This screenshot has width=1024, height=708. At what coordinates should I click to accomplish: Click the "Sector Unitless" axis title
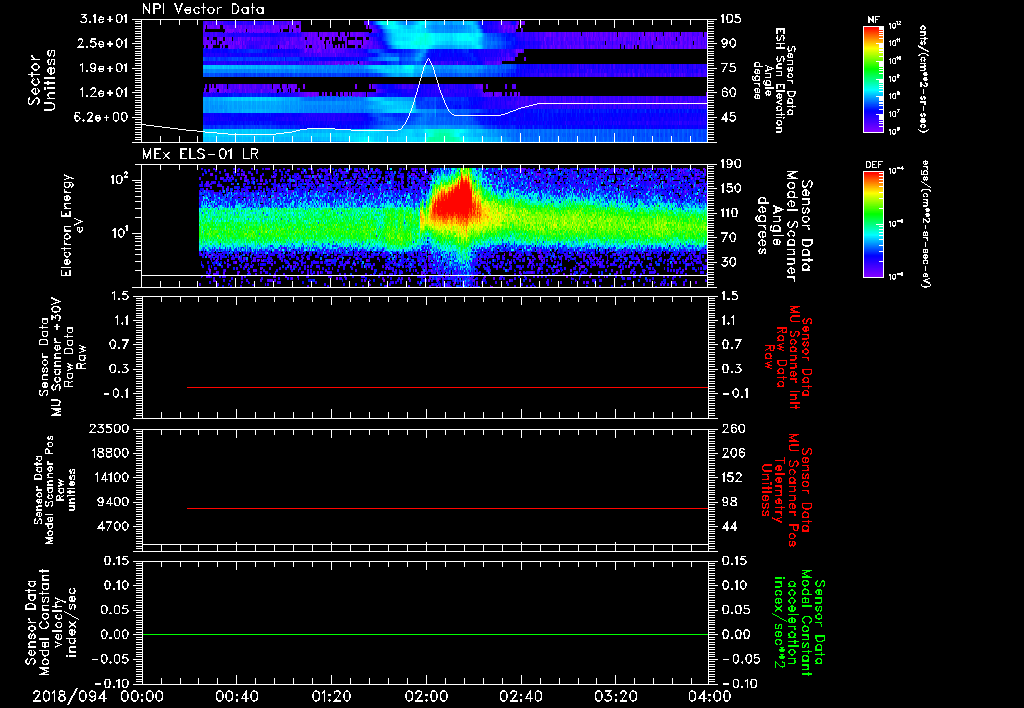coord(42,80)
